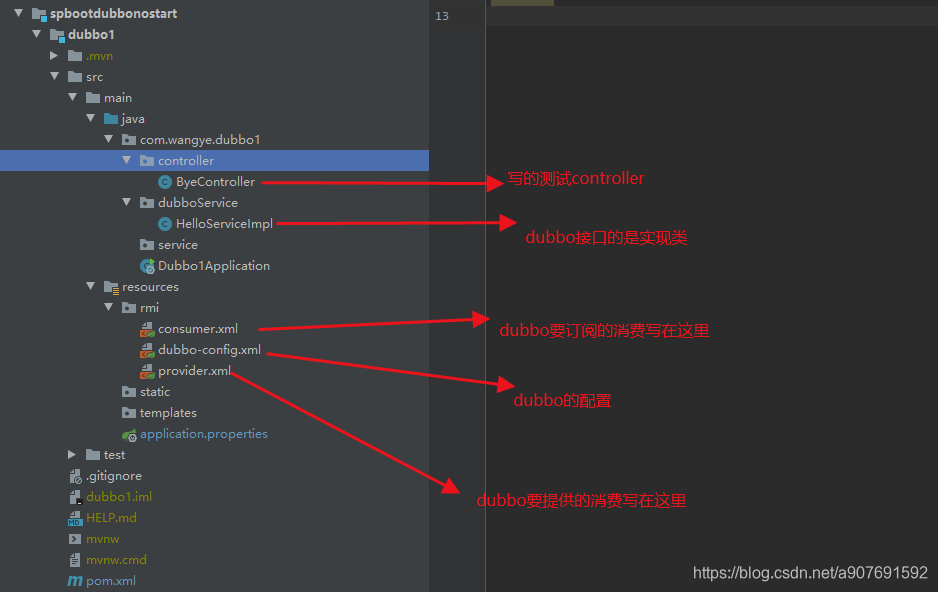Click line number 13 in editor gutter
Viewport: 938px width, 592px height.
[441, 16]
